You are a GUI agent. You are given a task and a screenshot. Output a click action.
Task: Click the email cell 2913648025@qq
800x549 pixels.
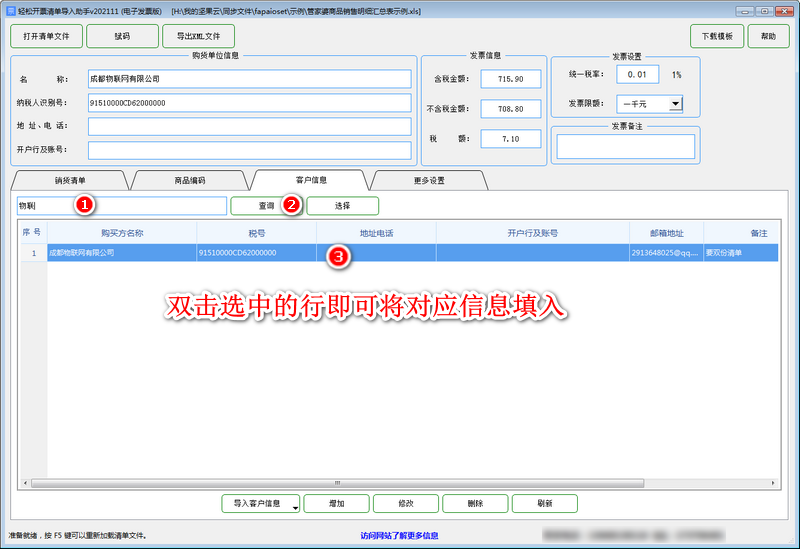[666, 253]
